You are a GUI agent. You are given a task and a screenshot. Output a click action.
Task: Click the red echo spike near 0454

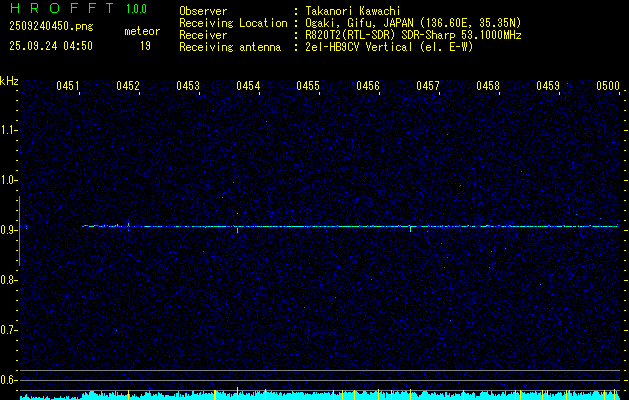coord(237,230)
